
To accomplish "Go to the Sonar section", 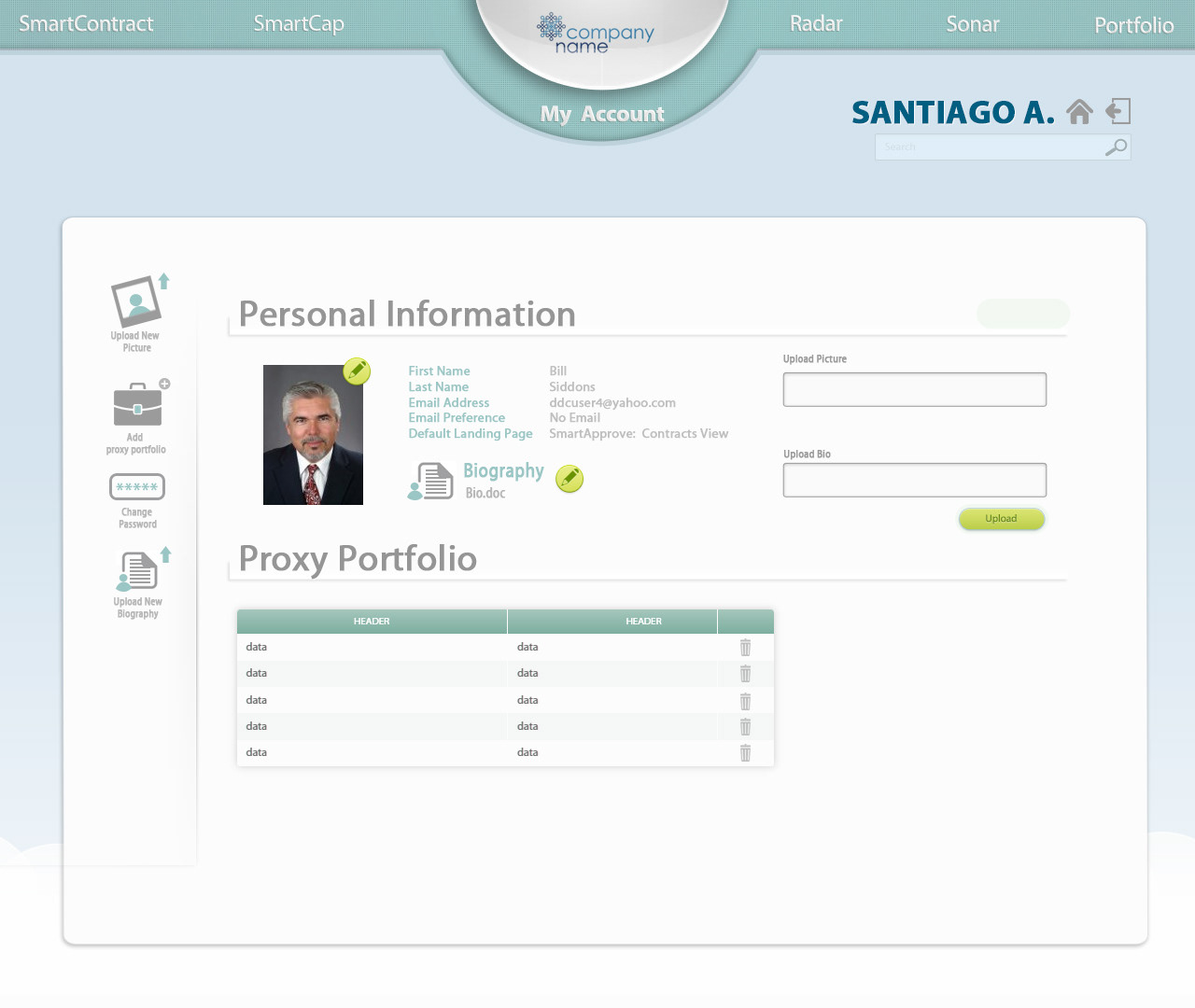I will coord(973,24).
